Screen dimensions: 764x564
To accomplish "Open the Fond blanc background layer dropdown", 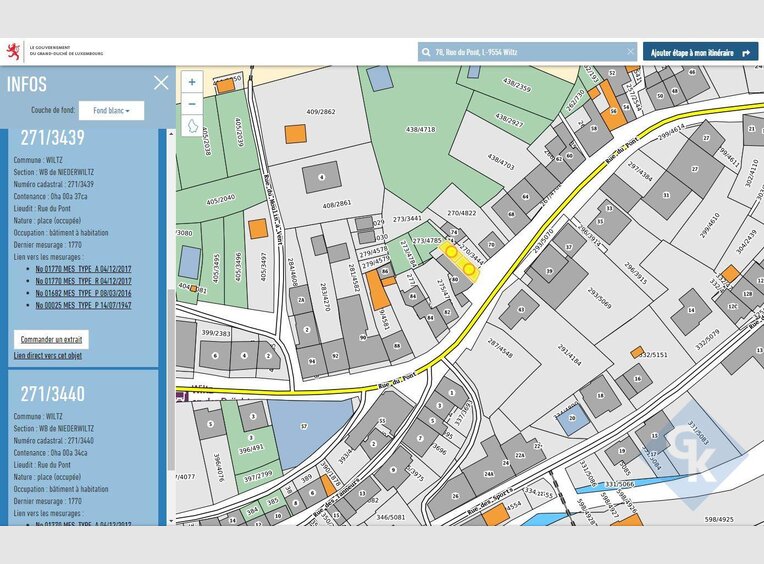I will [111, 111].
